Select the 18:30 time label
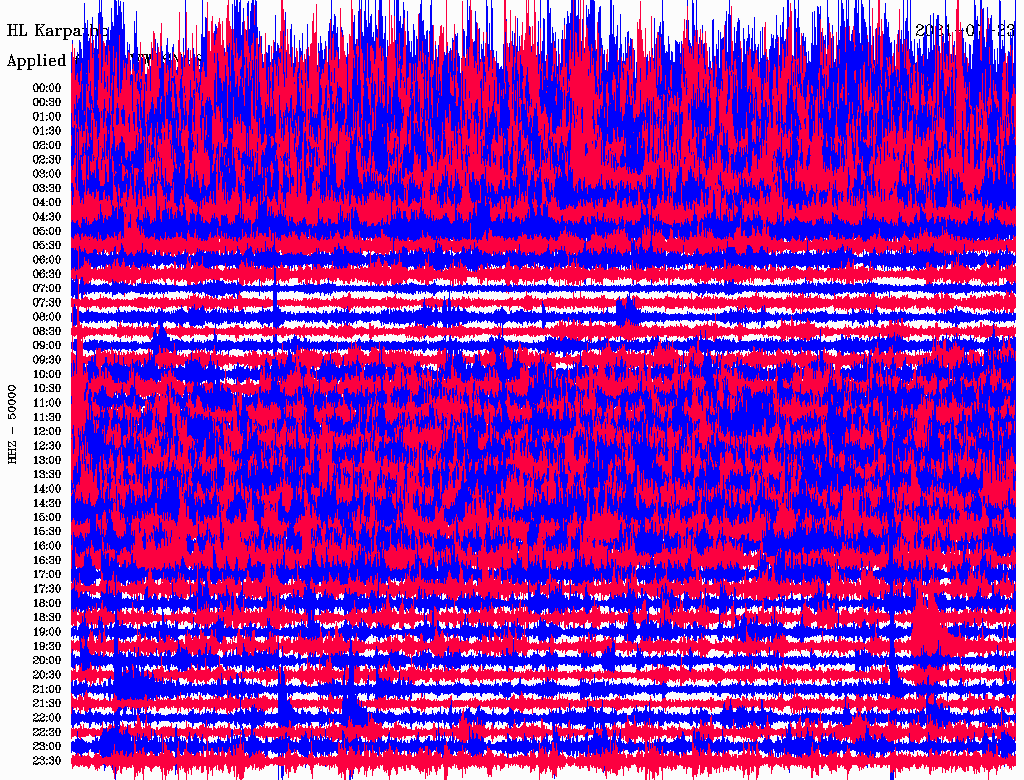 [x=47, y=617]
